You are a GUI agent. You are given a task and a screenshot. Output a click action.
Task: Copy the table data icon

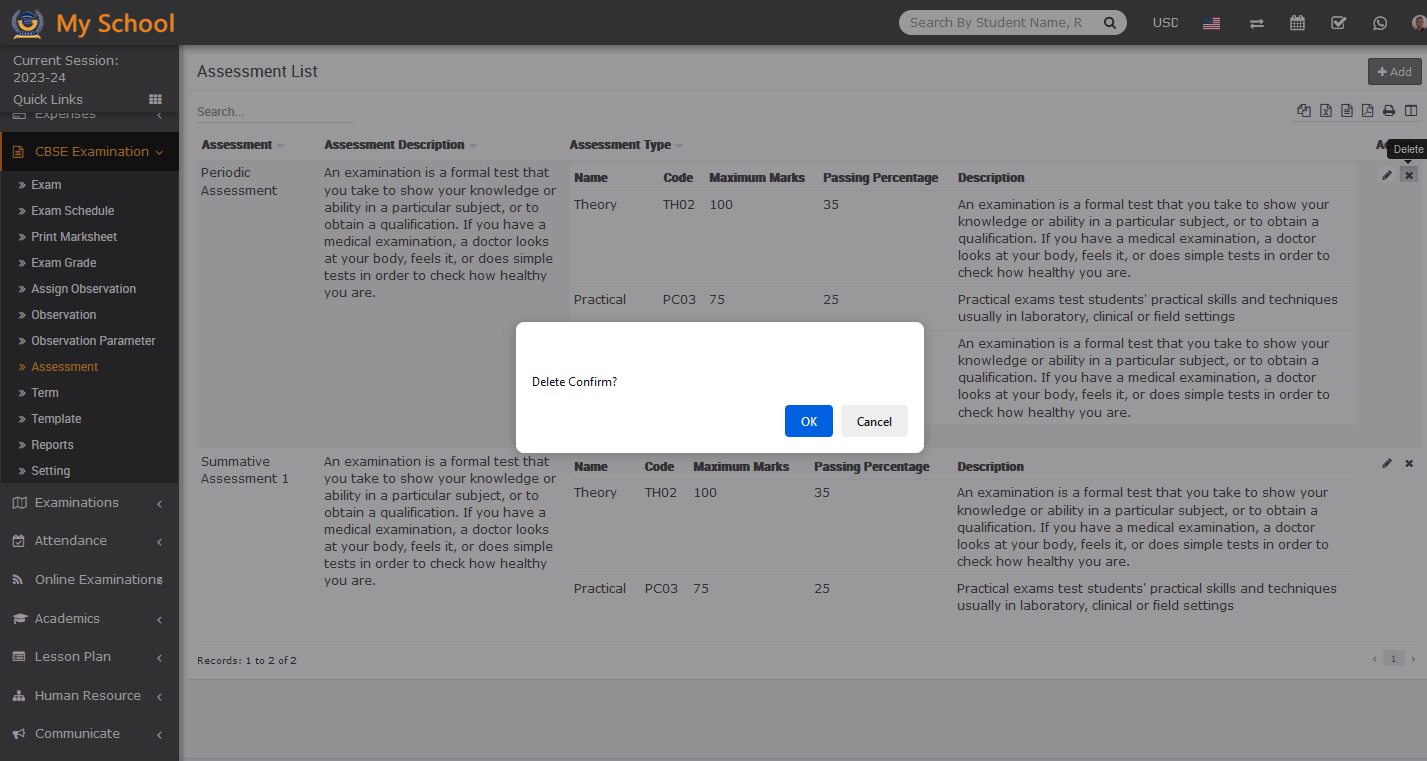1303,111
